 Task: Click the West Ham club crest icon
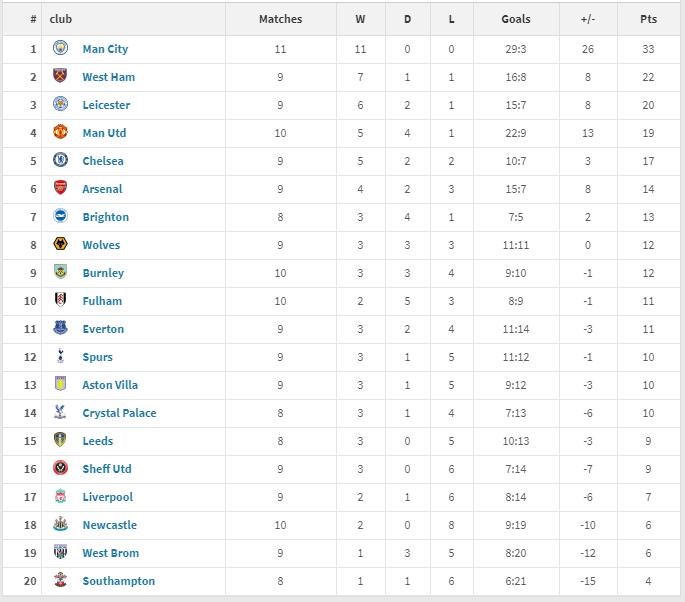[60, 76]
